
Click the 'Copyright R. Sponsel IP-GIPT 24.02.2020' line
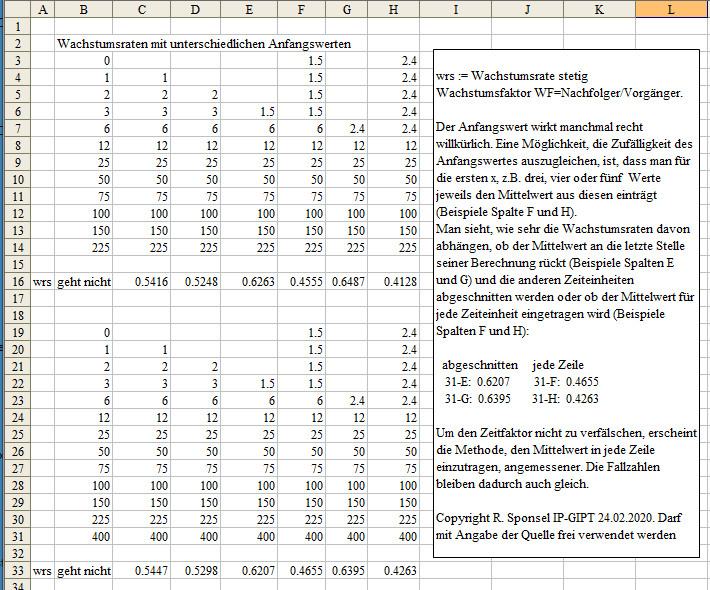pos(559,518)
